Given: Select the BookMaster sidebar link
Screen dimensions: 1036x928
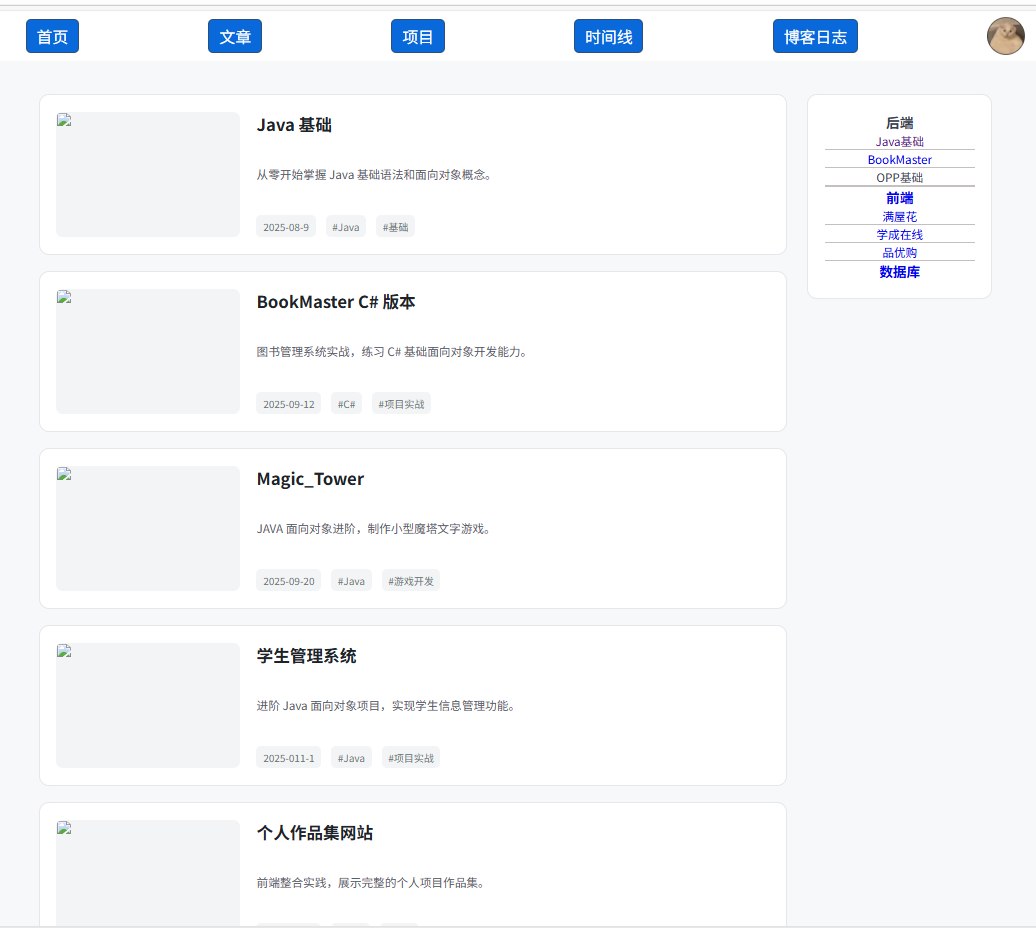Looking at the screenshot, I should (x=899, y=160).
